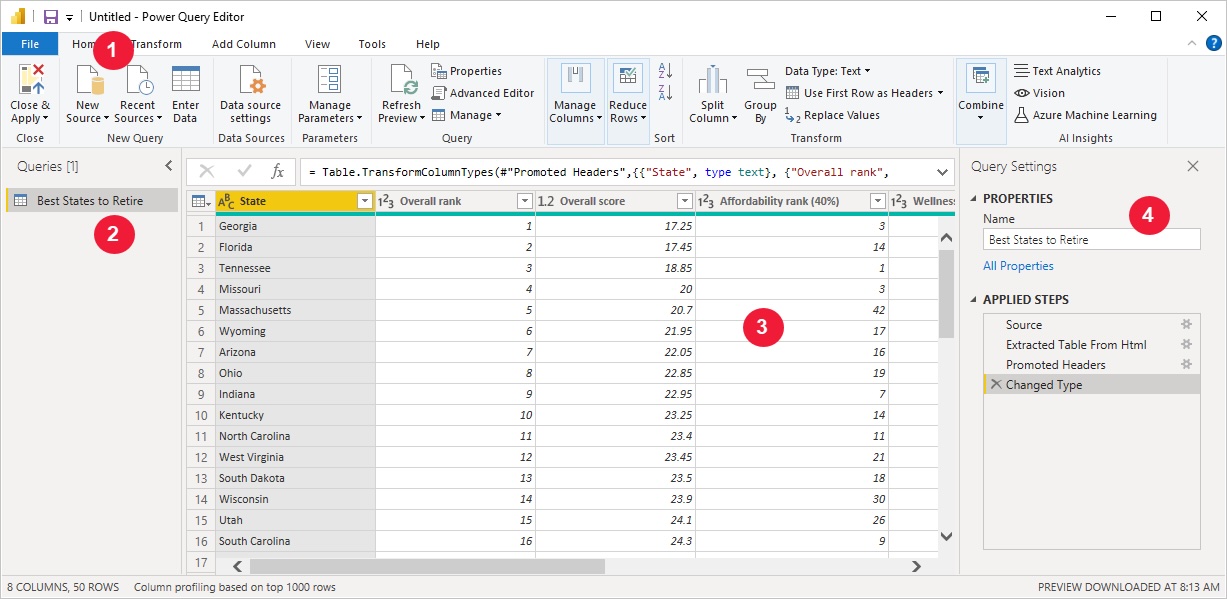Open the State column filter dropdown
The height and width of the screenshot is (599, 1227).
coord(365,200)
